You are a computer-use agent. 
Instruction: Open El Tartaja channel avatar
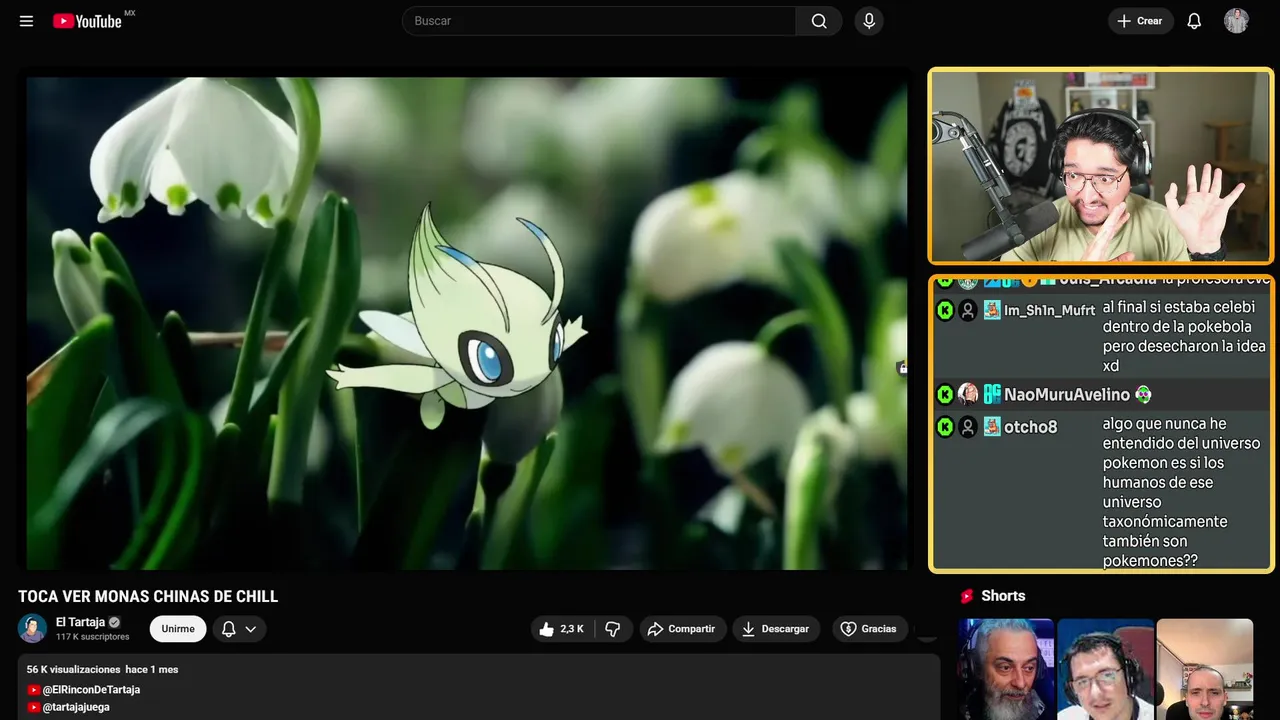(32, 628)
